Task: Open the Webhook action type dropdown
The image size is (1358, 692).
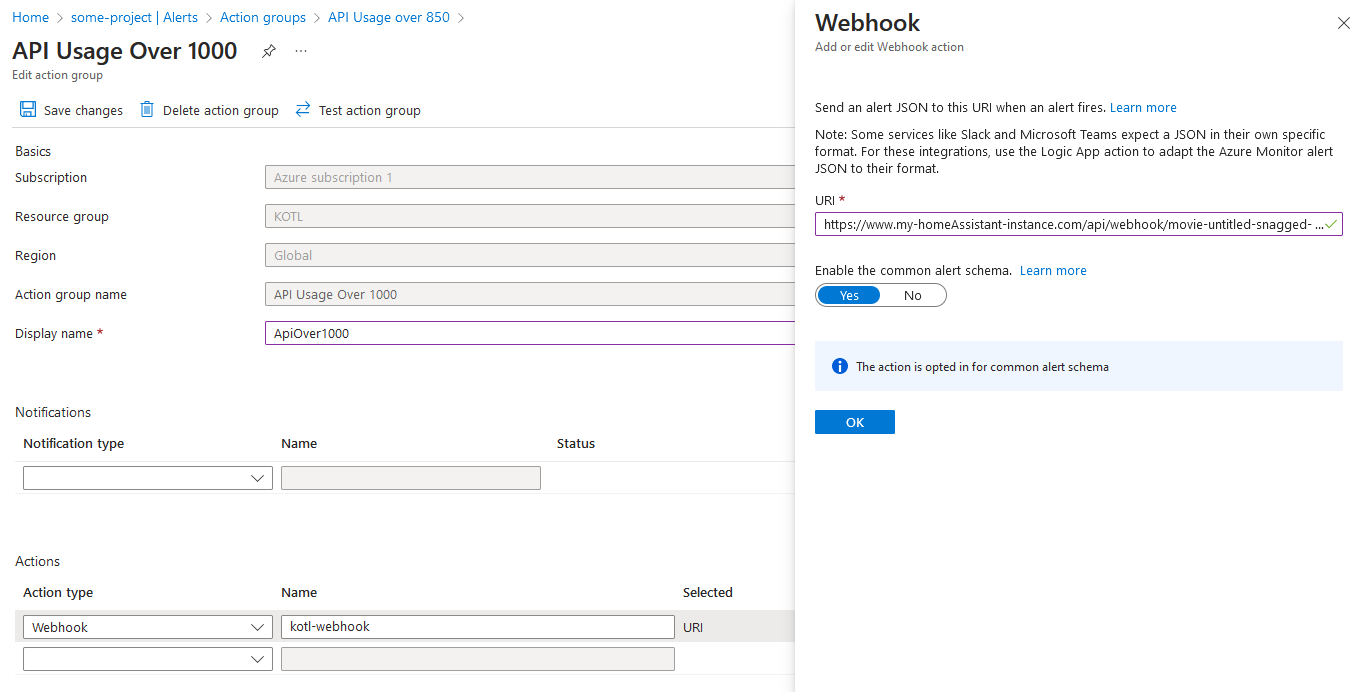Action: (x=148, y=627)
